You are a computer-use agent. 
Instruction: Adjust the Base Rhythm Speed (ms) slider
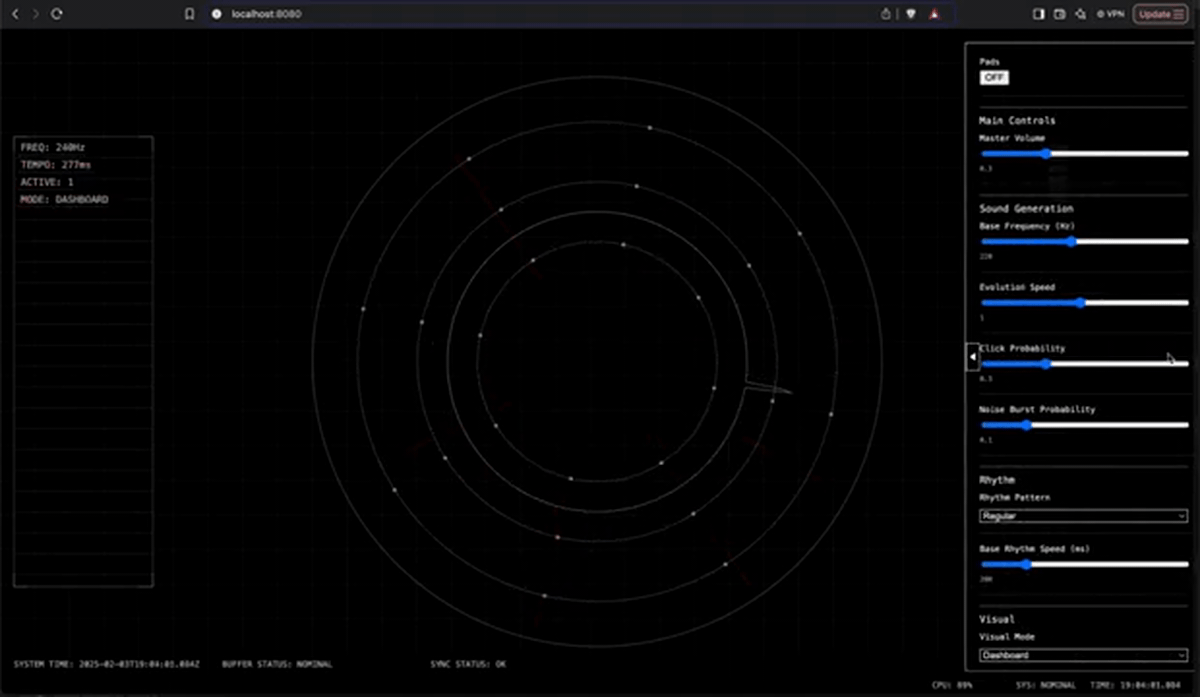1084,564
